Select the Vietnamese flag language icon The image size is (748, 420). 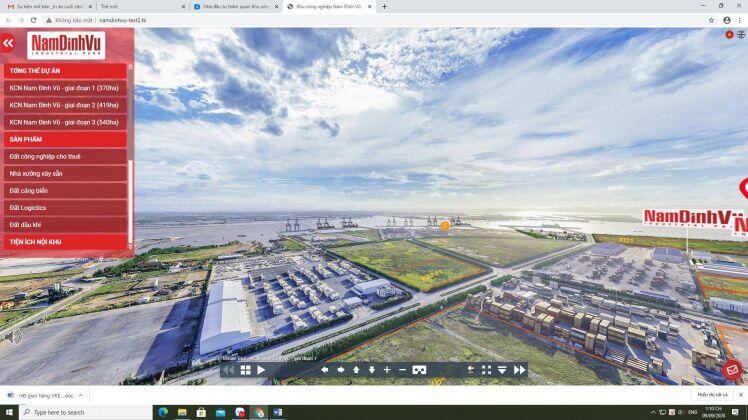tap(729, 34)
